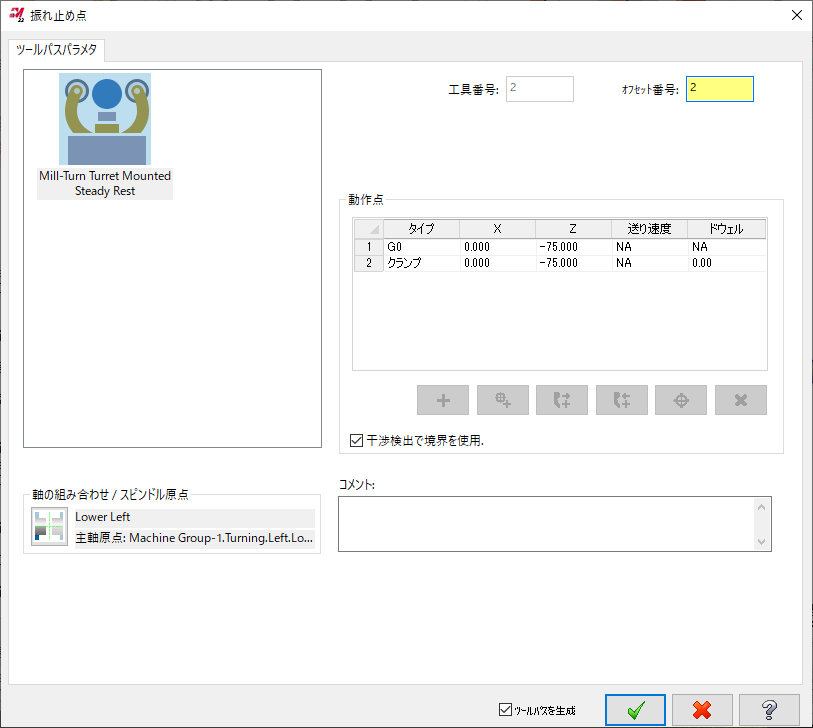This screenshot has height=728, width=813.
Task: Click the クランプ type cell
Action: coord(422,263)
